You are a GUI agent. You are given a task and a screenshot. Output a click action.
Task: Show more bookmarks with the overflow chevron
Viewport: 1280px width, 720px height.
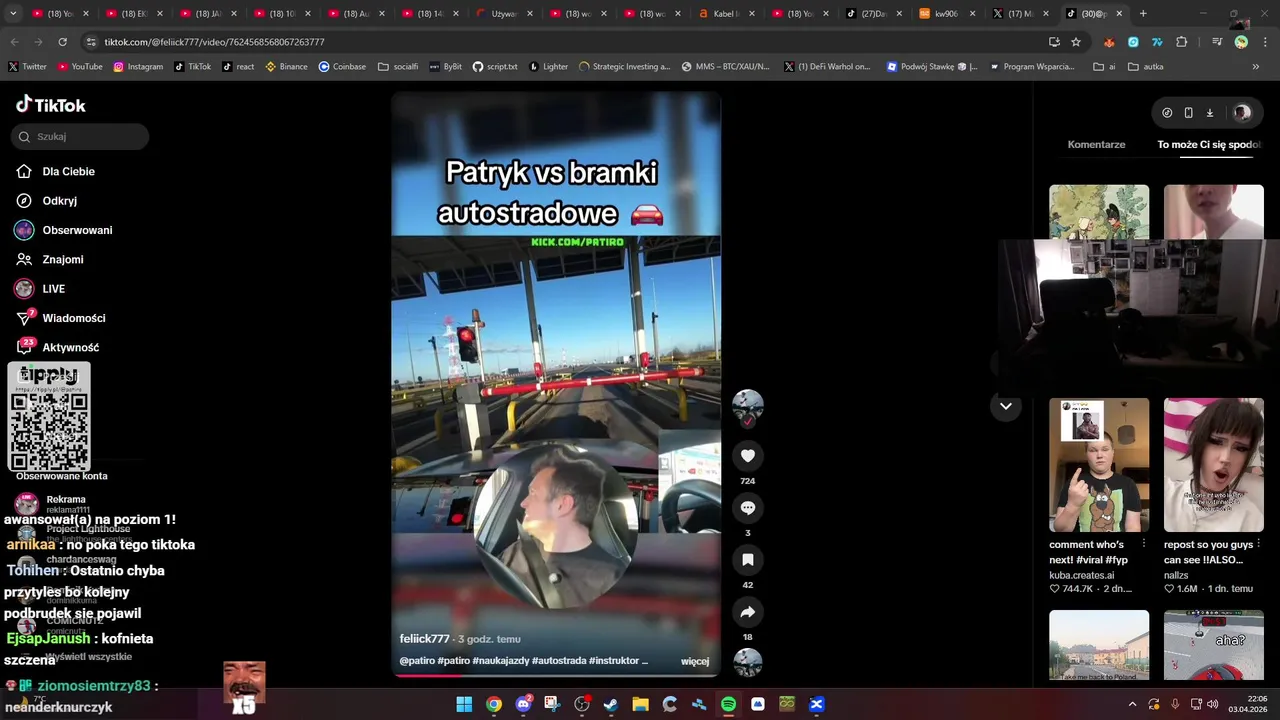[1256, 67]
